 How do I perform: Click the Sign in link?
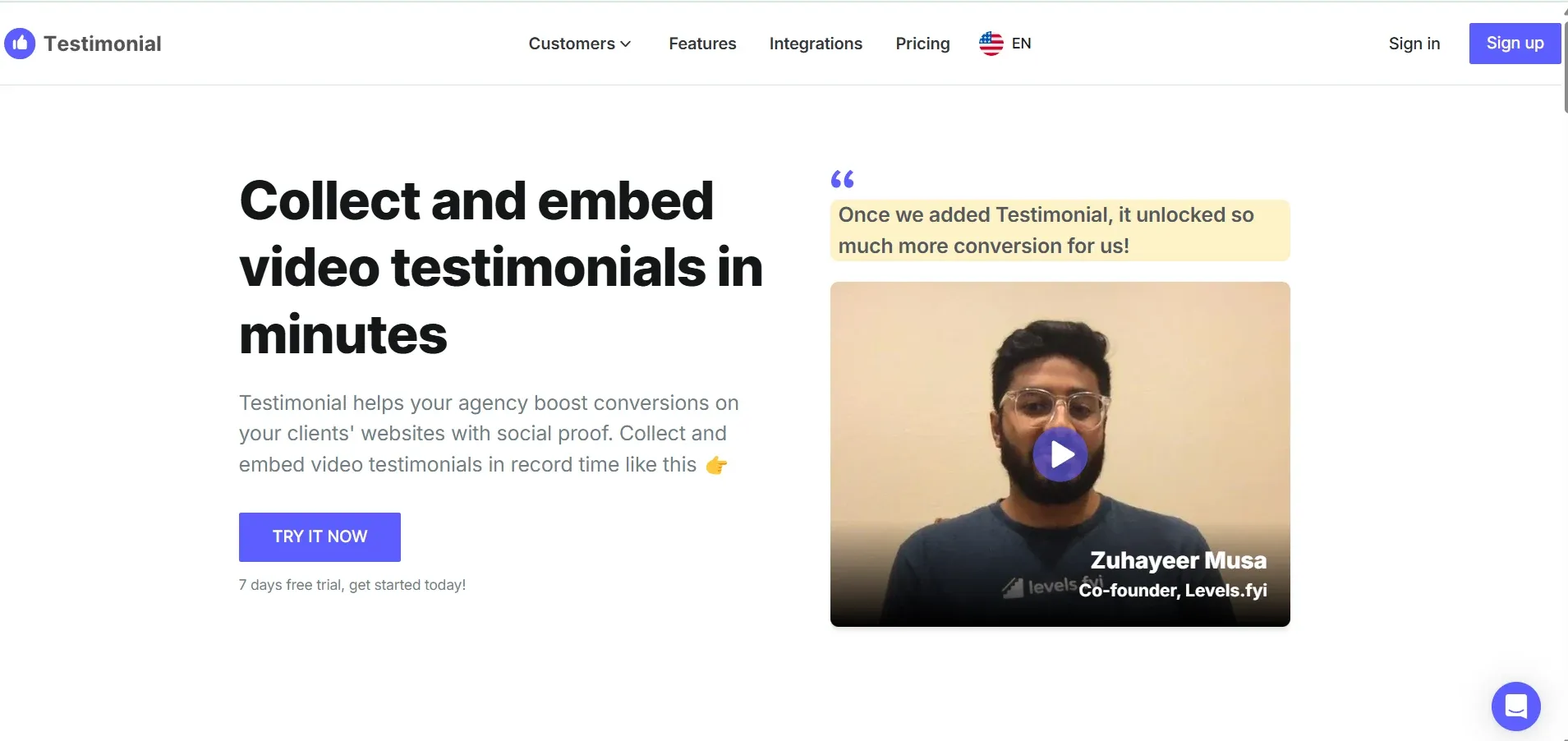point(1414,44)
